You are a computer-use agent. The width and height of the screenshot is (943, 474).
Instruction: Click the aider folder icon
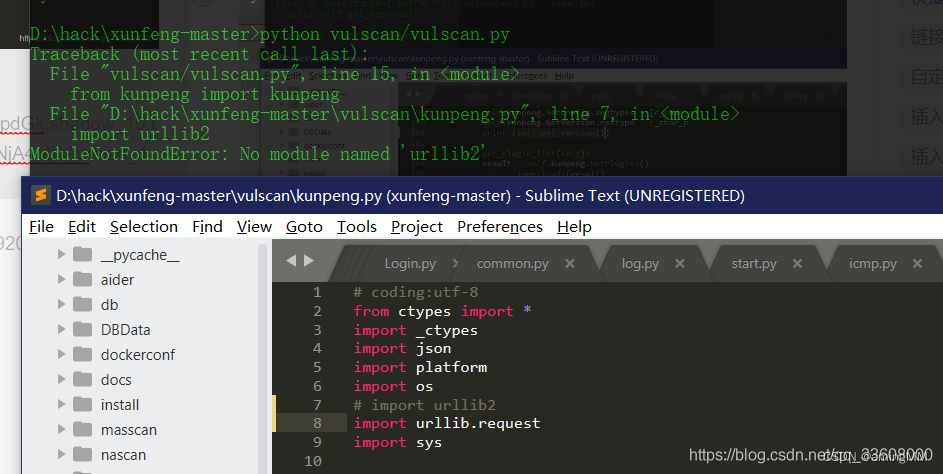coord(82,279)
